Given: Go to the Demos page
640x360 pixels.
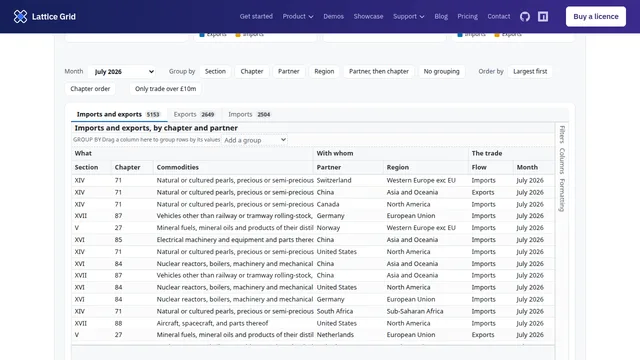Looking at the screenshot, I should pyautogui.click(x=333, y=16).
